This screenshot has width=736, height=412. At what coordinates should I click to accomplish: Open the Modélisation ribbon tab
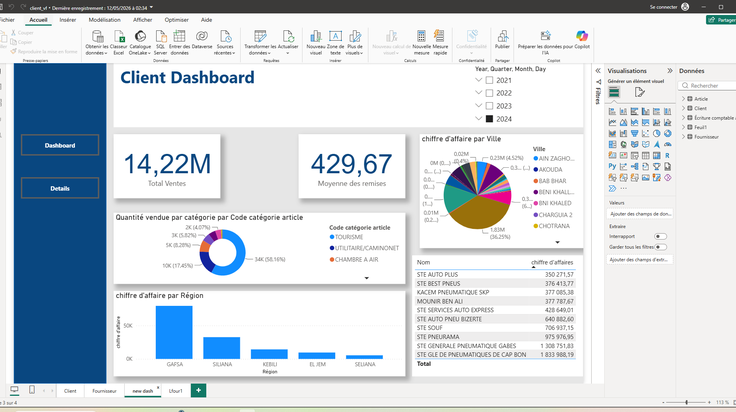pyautogui.click(x=105, y=20)
